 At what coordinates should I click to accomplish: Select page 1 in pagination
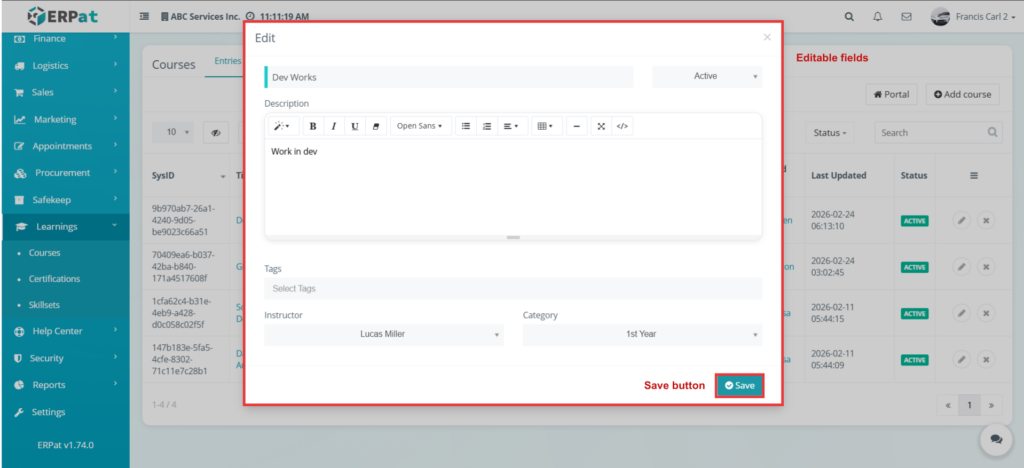point(970,405)
